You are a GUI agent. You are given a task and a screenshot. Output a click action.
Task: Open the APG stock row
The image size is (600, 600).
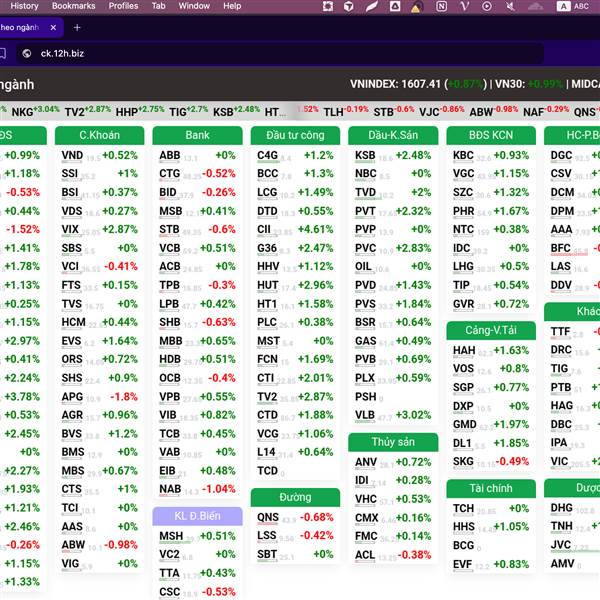[x=99, y=397]
